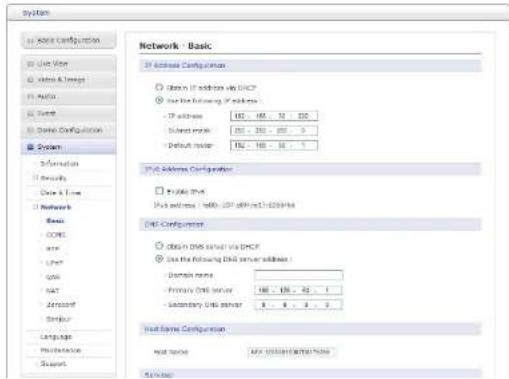Screen dimensions: 509x379
Task: Click the Primary DNS server field
Action: click(x=298, y=290)
